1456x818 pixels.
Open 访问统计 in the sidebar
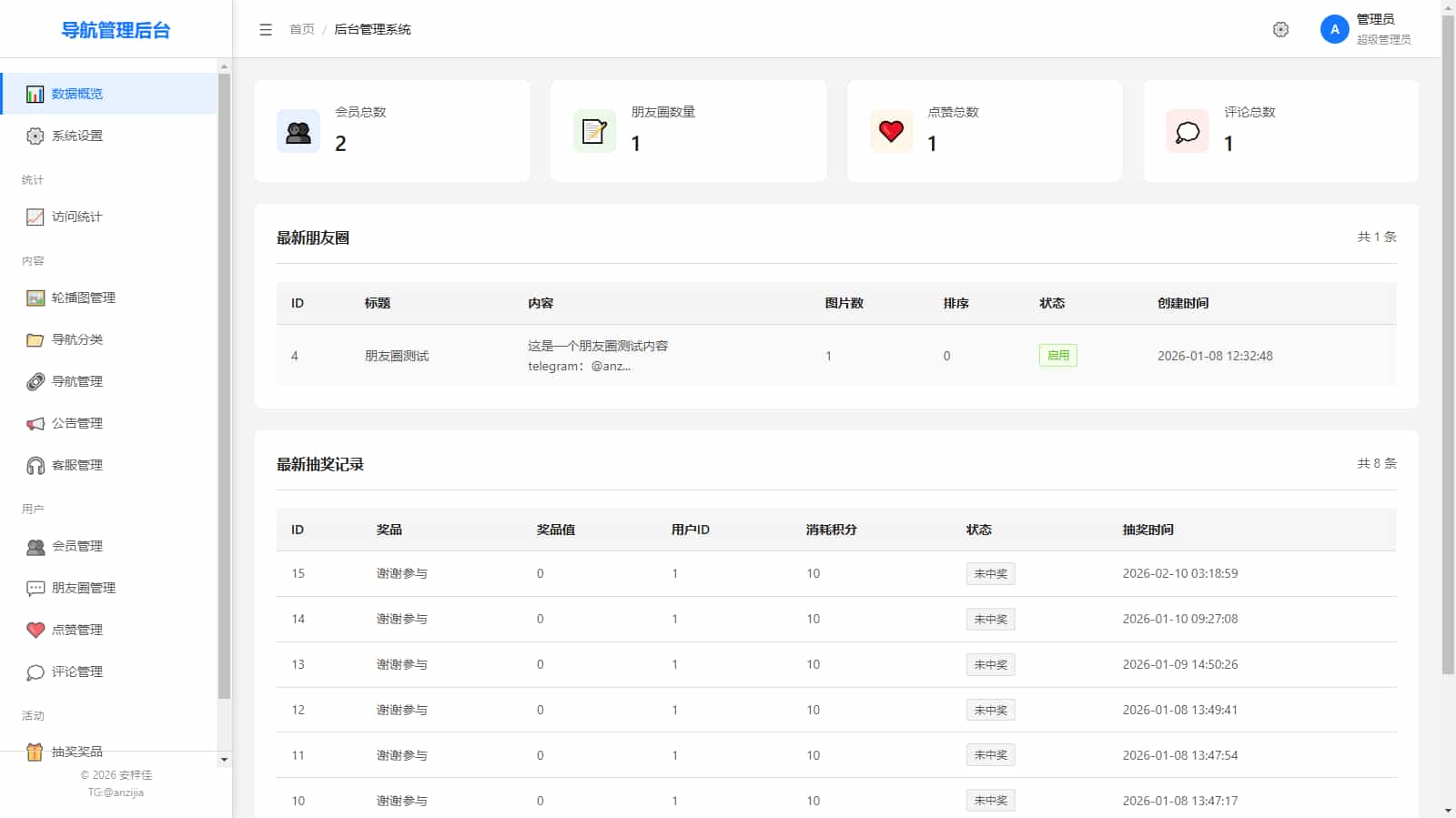pos(77,217)
